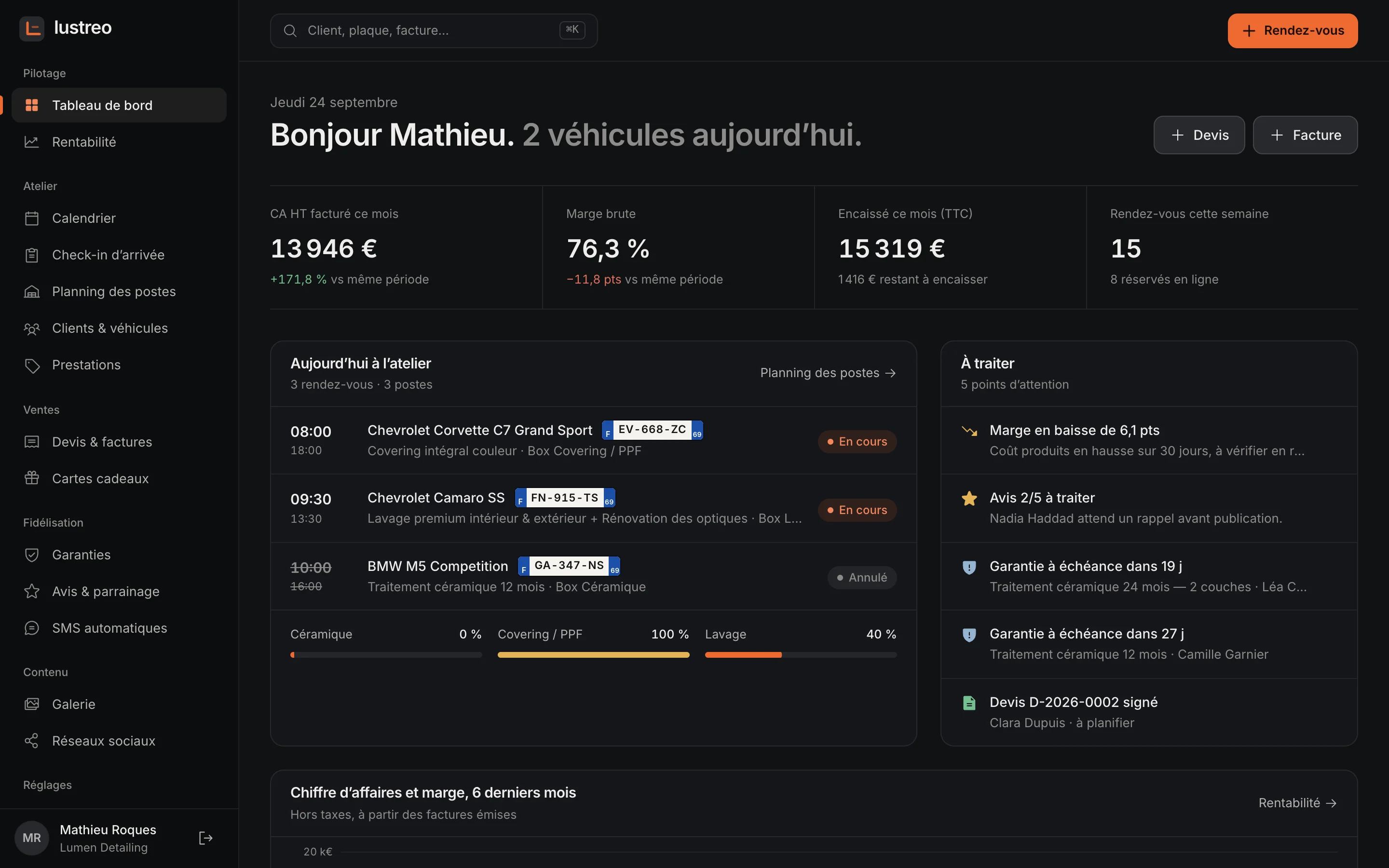
Task: Click the logout icon next to Mathieu Roques
Action: [x=205, y=838]
